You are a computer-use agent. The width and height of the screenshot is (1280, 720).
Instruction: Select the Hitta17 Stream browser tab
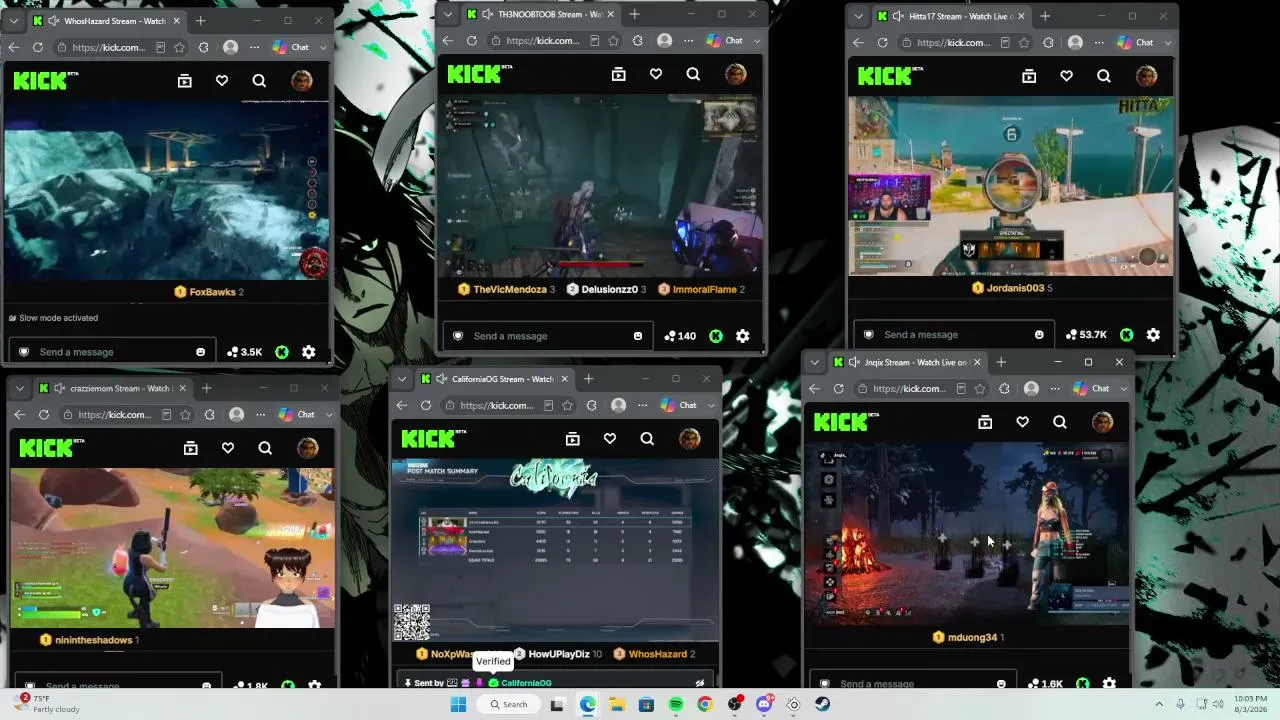(x=951, y=16)
